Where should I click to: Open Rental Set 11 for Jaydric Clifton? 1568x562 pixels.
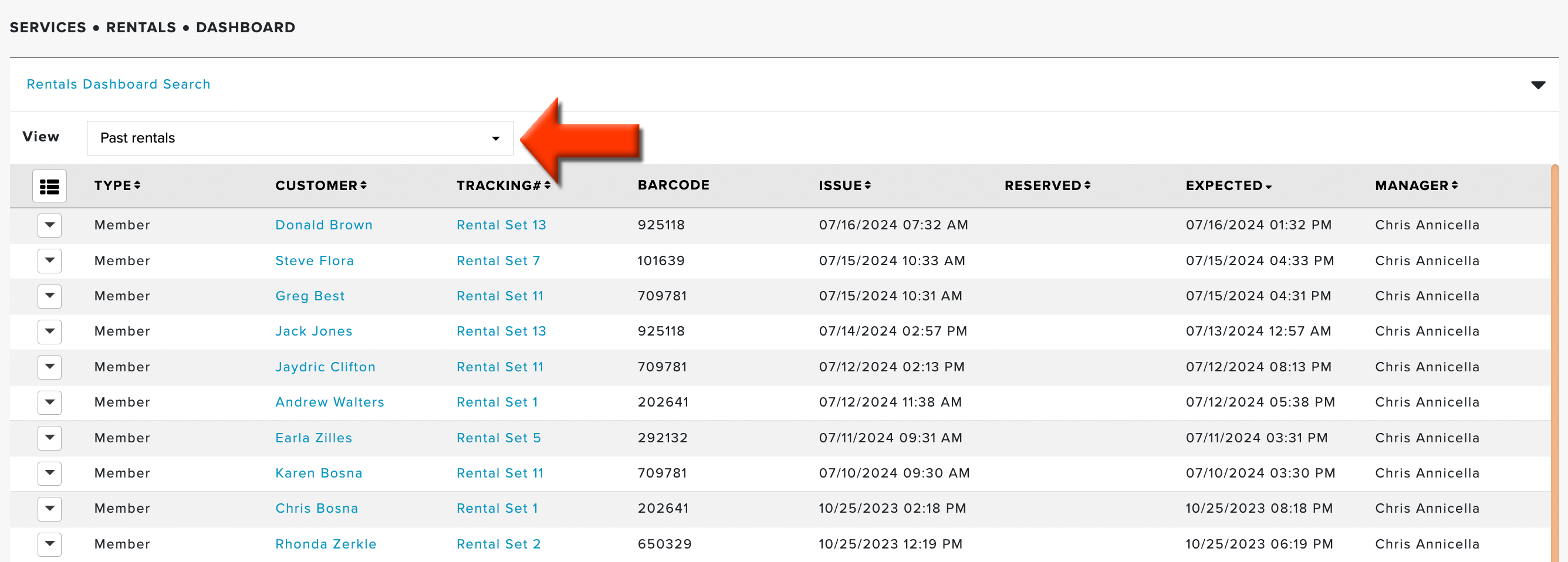coord(500,367)
